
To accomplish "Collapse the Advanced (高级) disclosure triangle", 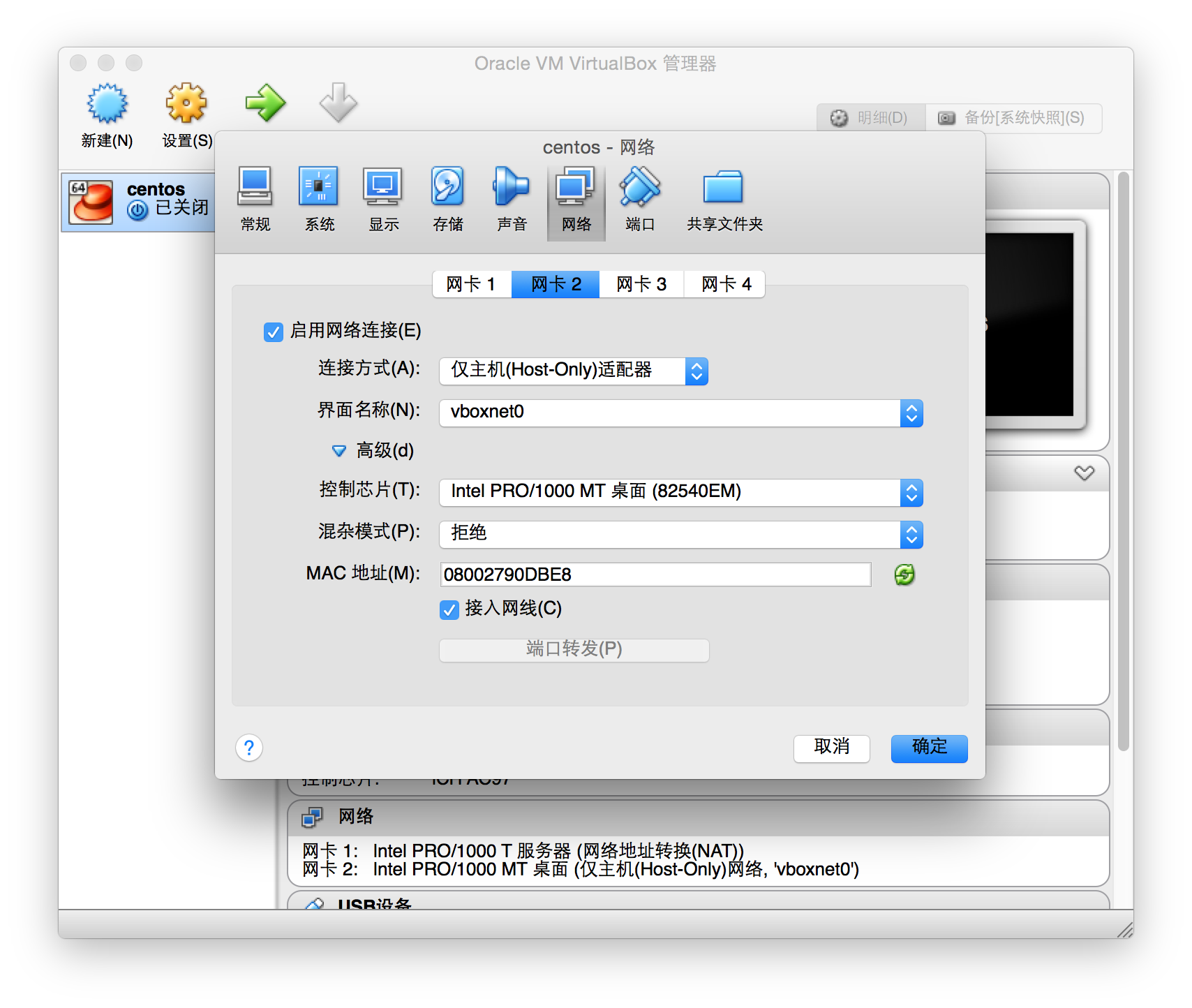I will [338, 451].
